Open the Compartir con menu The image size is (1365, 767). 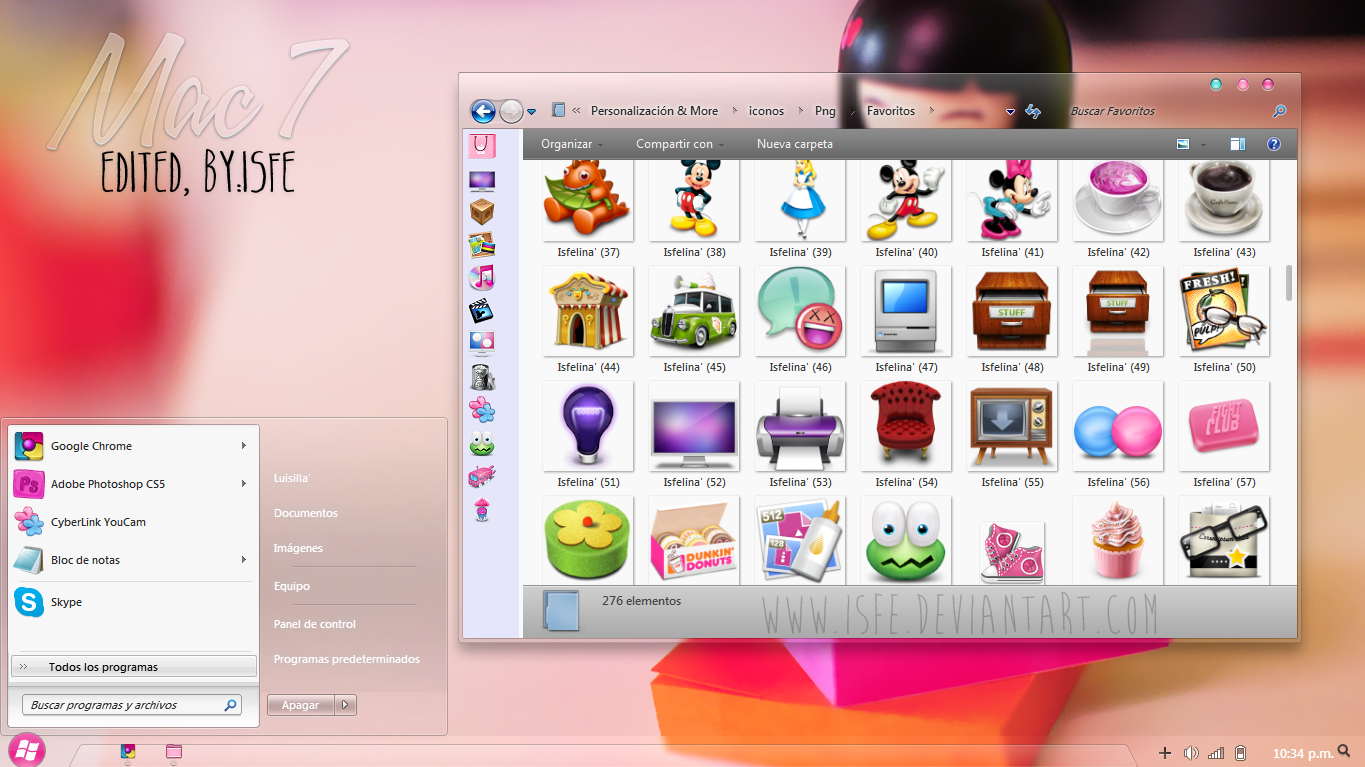(x=680, y=144)
